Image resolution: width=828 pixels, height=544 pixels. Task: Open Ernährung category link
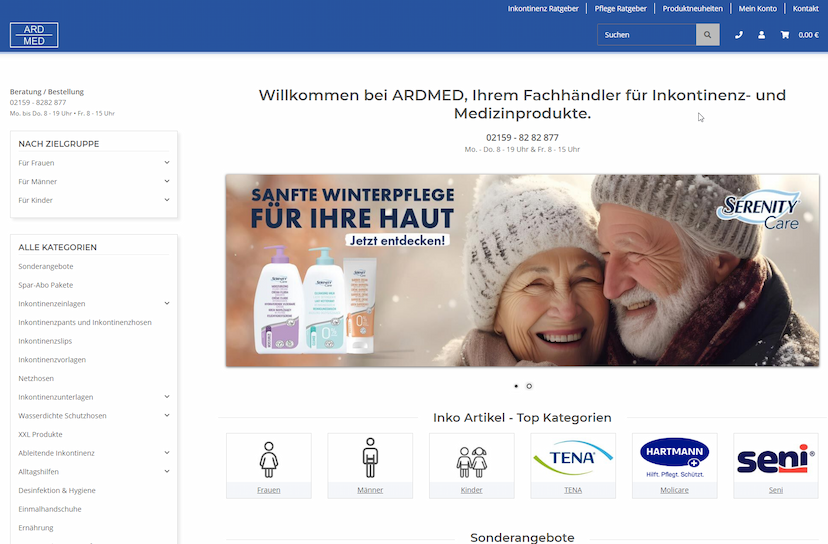click(x=36, y=528)
